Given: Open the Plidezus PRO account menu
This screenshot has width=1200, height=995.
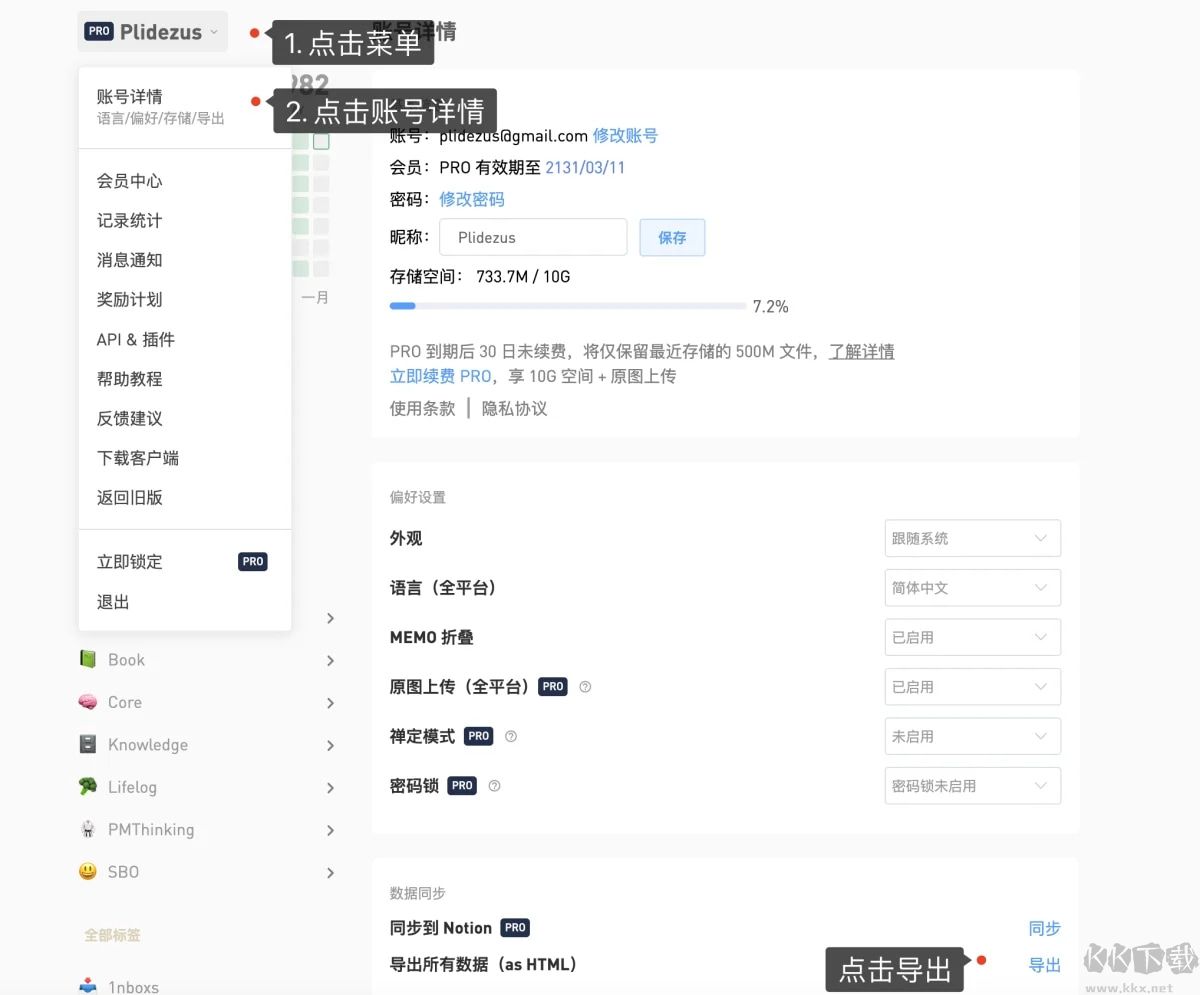Looking at the screenshot, I should click(x=152, y=31).
